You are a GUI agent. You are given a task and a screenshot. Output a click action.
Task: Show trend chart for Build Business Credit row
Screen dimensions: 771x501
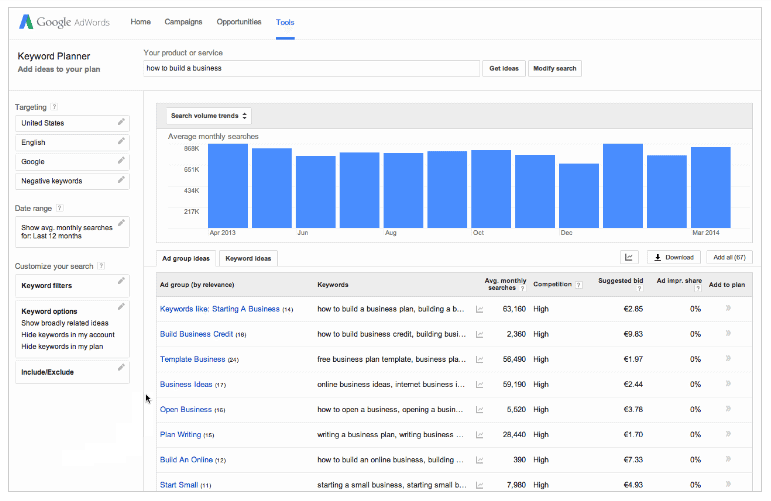click(479, 334)
